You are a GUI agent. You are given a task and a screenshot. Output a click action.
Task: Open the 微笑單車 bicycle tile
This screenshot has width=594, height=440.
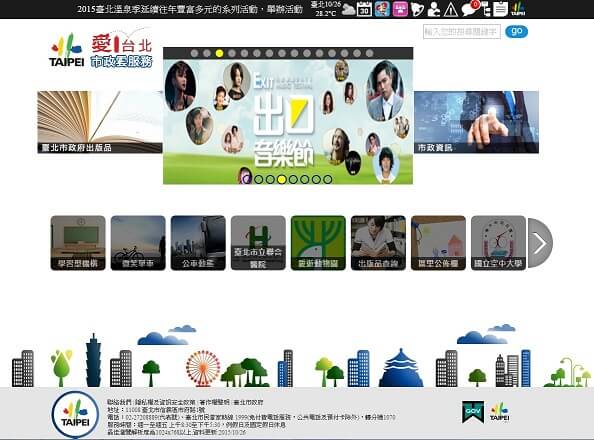(138, 243)
